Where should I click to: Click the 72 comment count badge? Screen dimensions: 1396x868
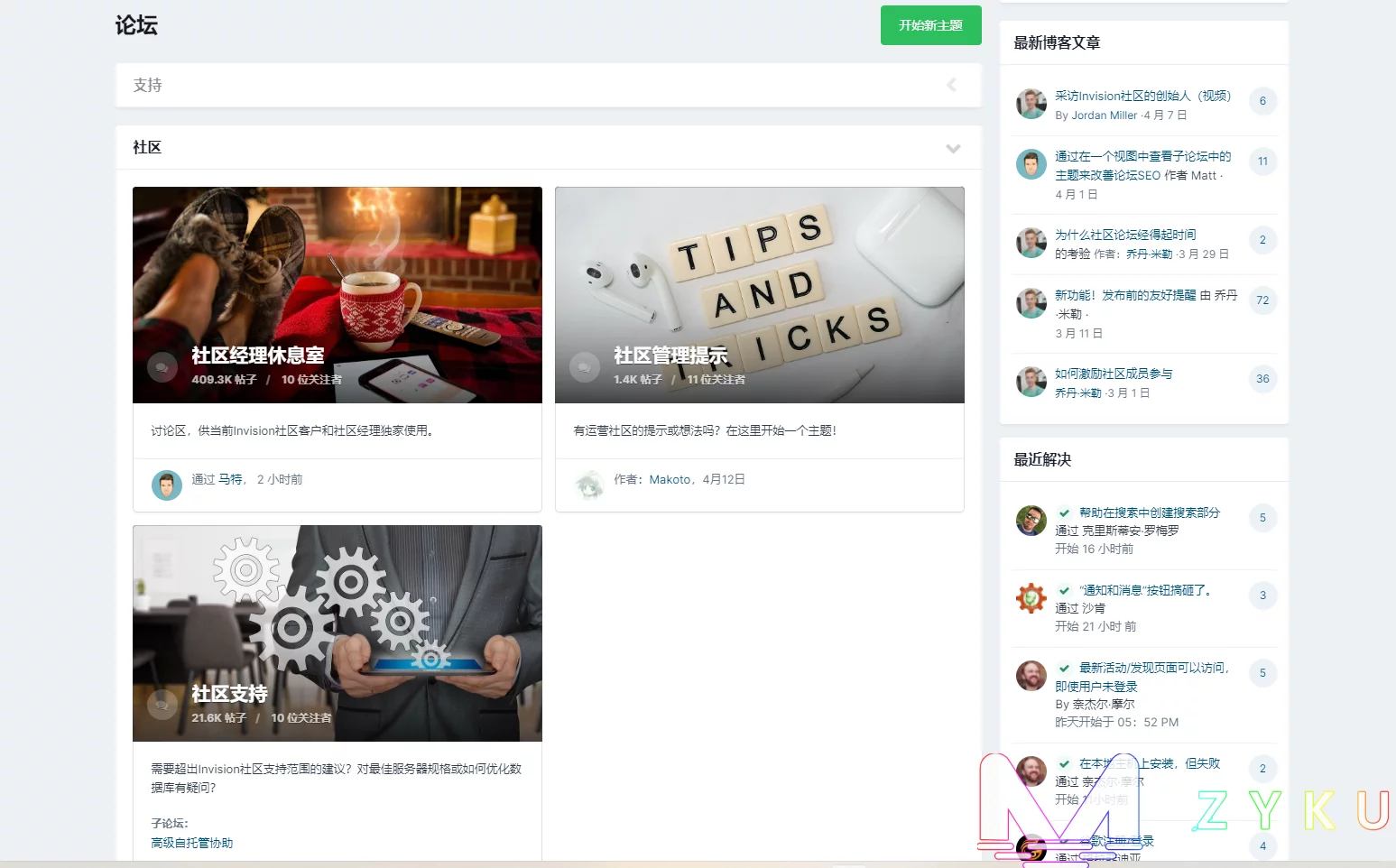pyautogui.click(x=1262, y=300)
